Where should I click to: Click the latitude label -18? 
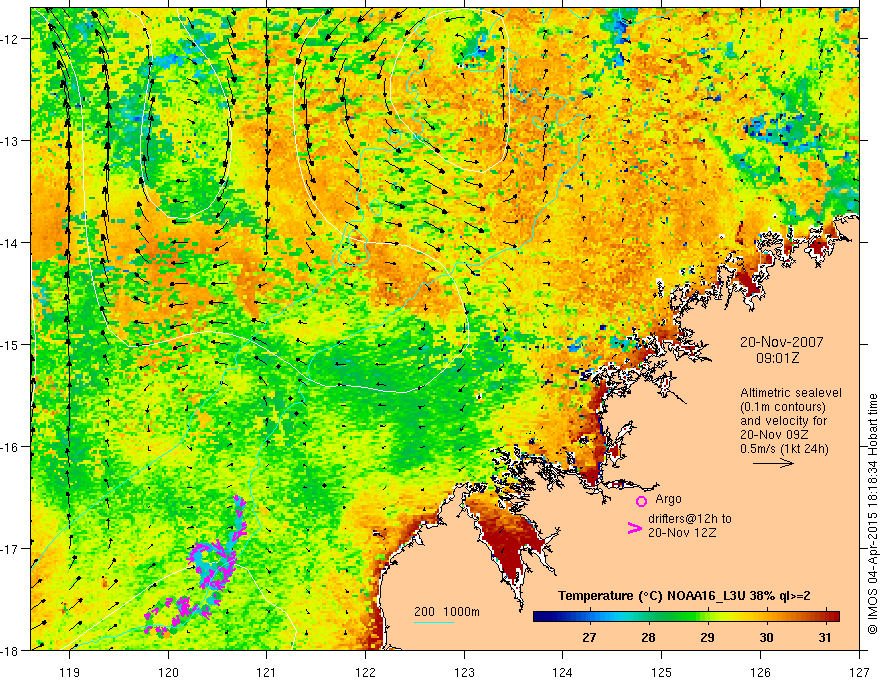click(x=10, y=651)
